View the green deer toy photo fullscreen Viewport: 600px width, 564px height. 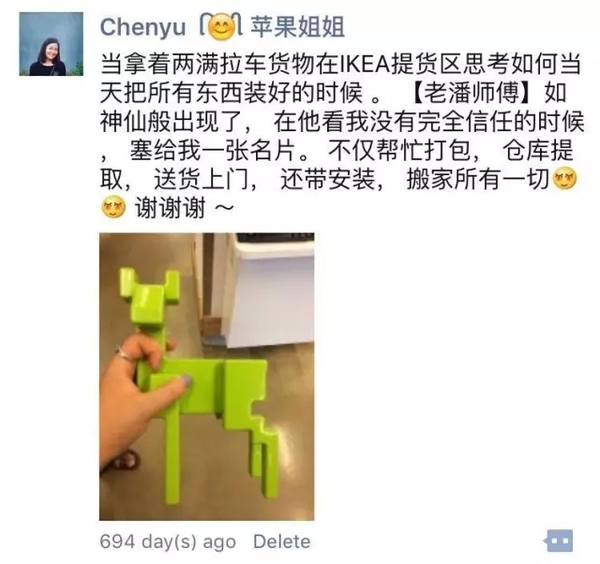(x=207, y=377)
